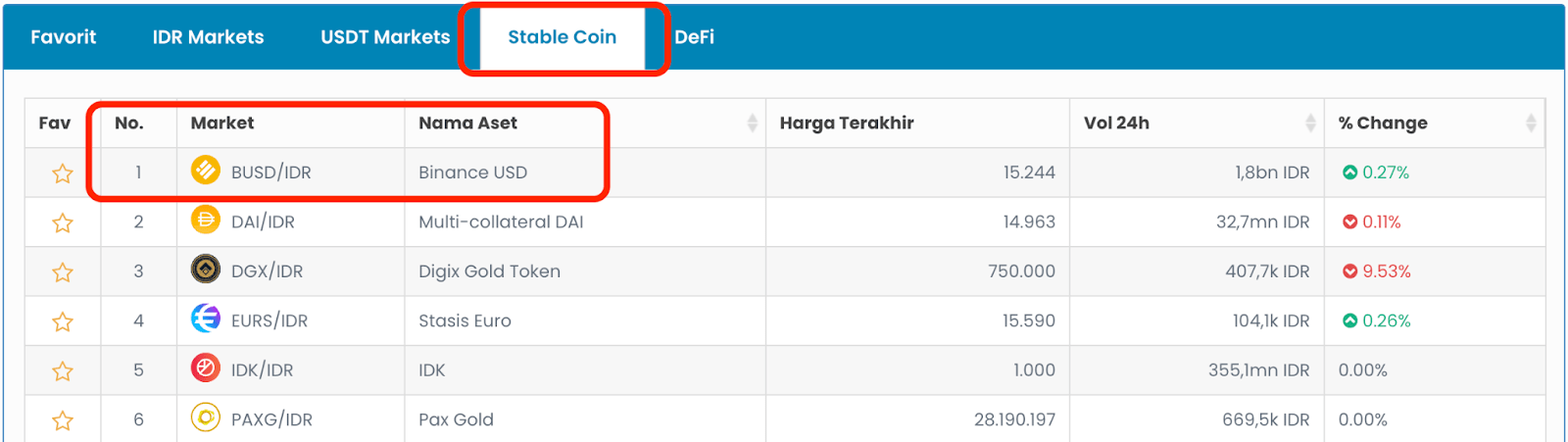
Task: Click the DGX gold token icon
Action: 206,269
